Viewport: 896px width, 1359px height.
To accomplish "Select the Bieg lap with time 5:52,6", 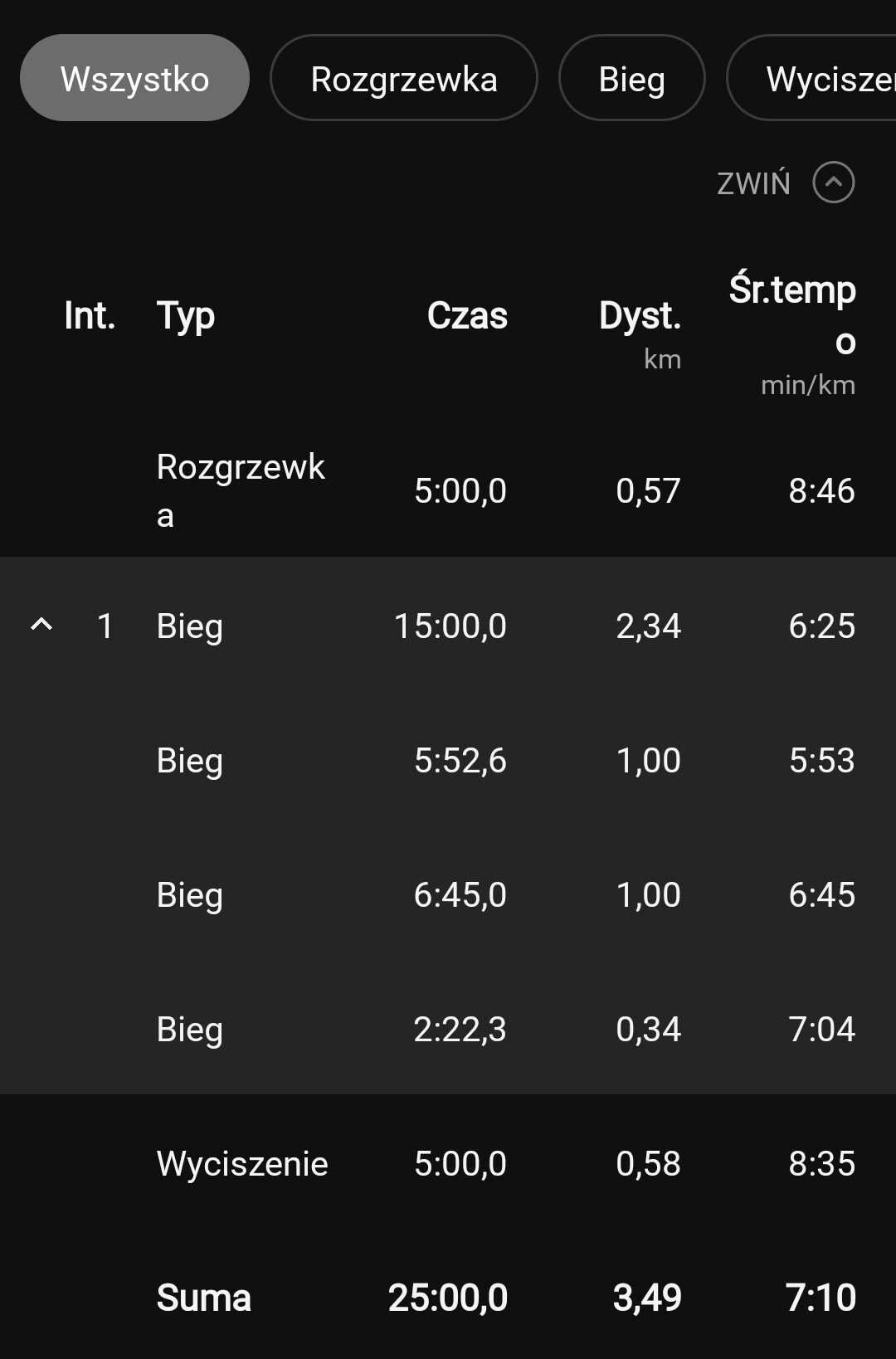I will pyautogui.click(x=448, y=760).
